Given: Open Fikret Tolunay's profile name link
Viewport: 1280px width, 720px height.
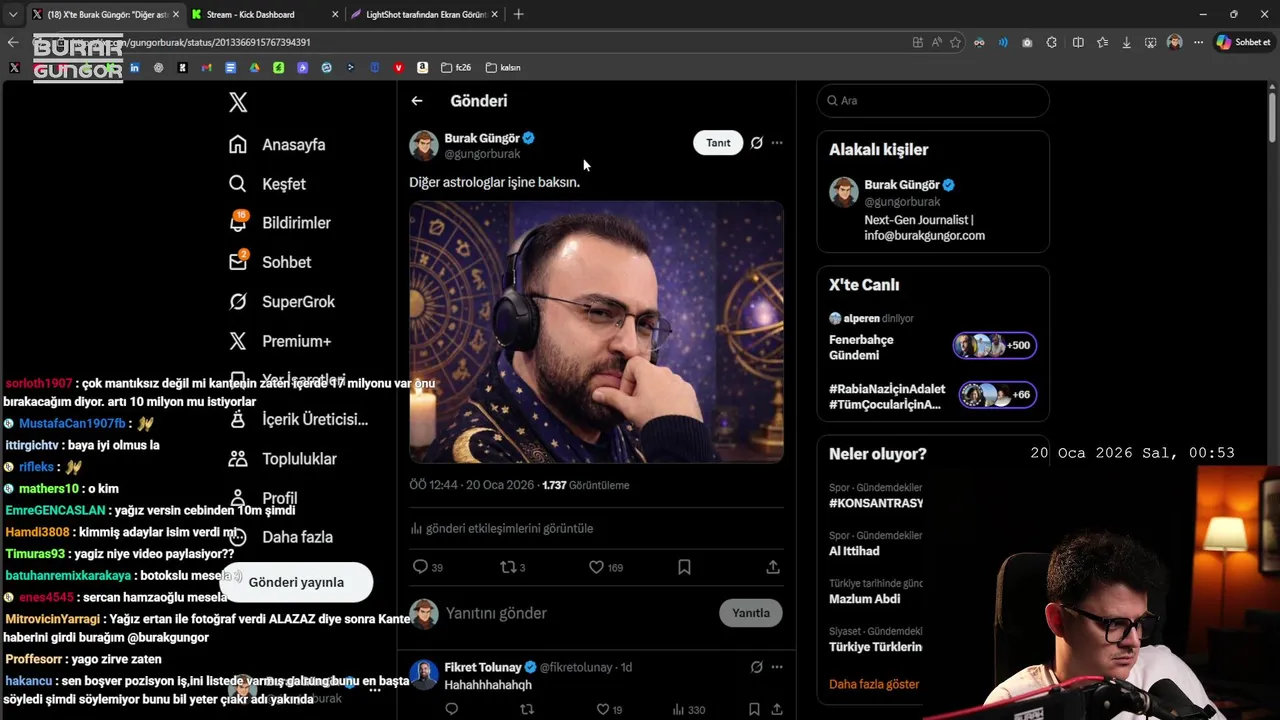Looking at the screenshot, I should pos(483,667).
